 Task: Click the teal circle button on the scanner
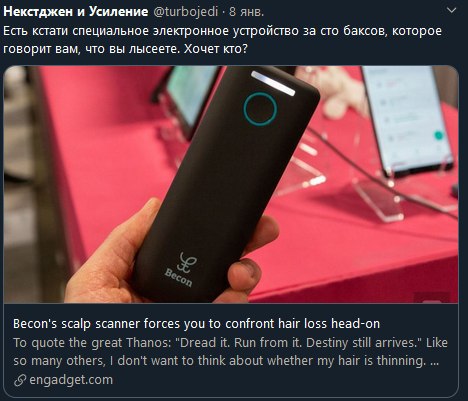[260, 109]
